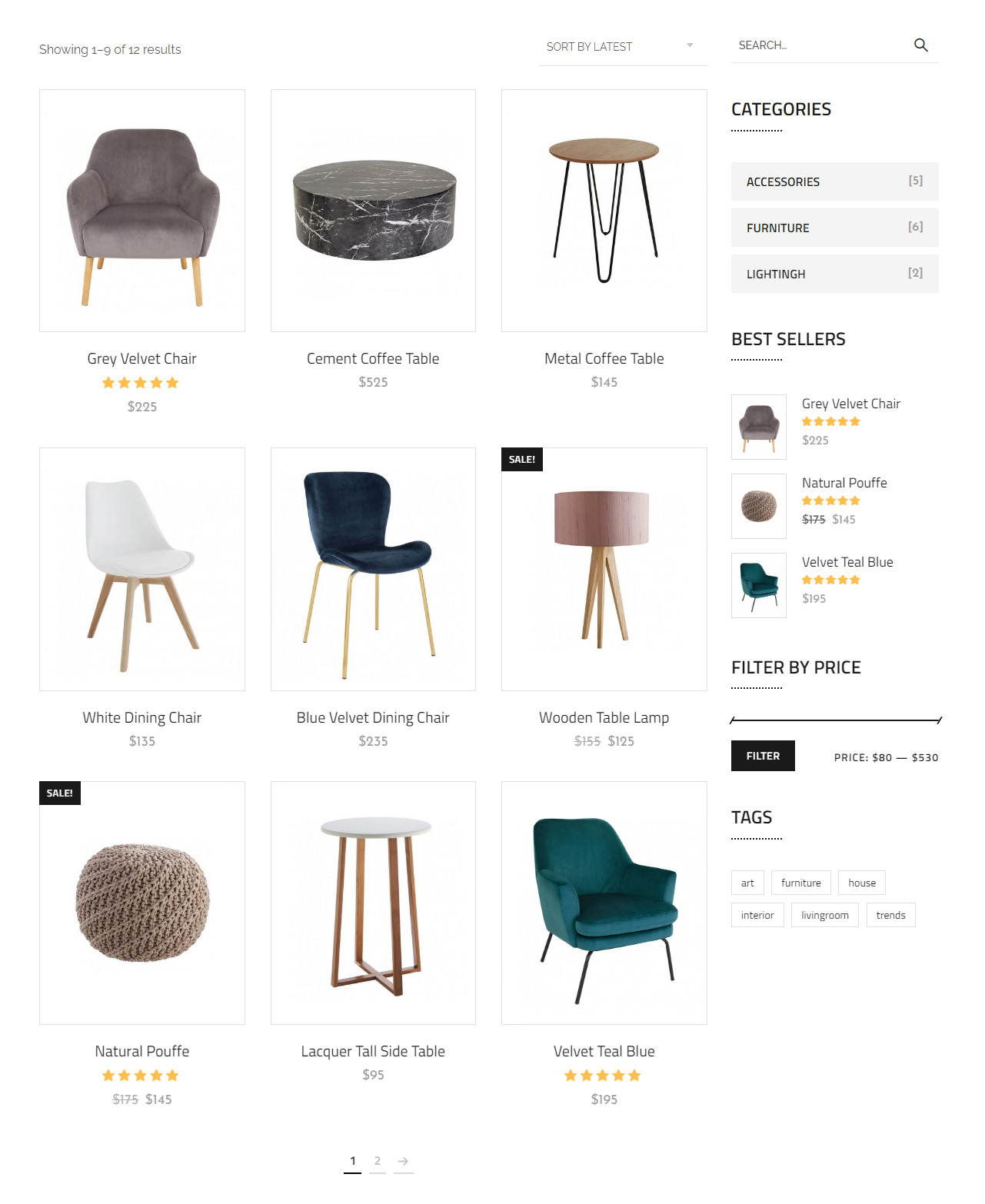The image size is (985, 1204).
Task: Select the Accessories category
Action: click(834, 181)
